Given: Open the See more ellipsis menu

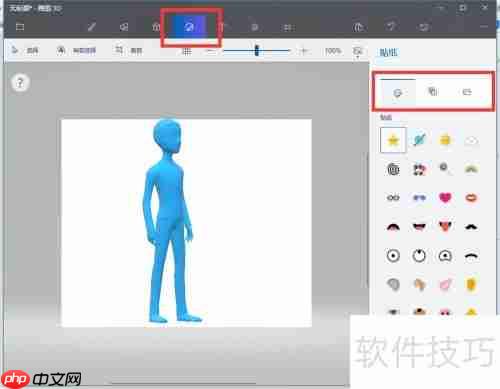Looking at the screenshot, I should (x=484, y=26).
